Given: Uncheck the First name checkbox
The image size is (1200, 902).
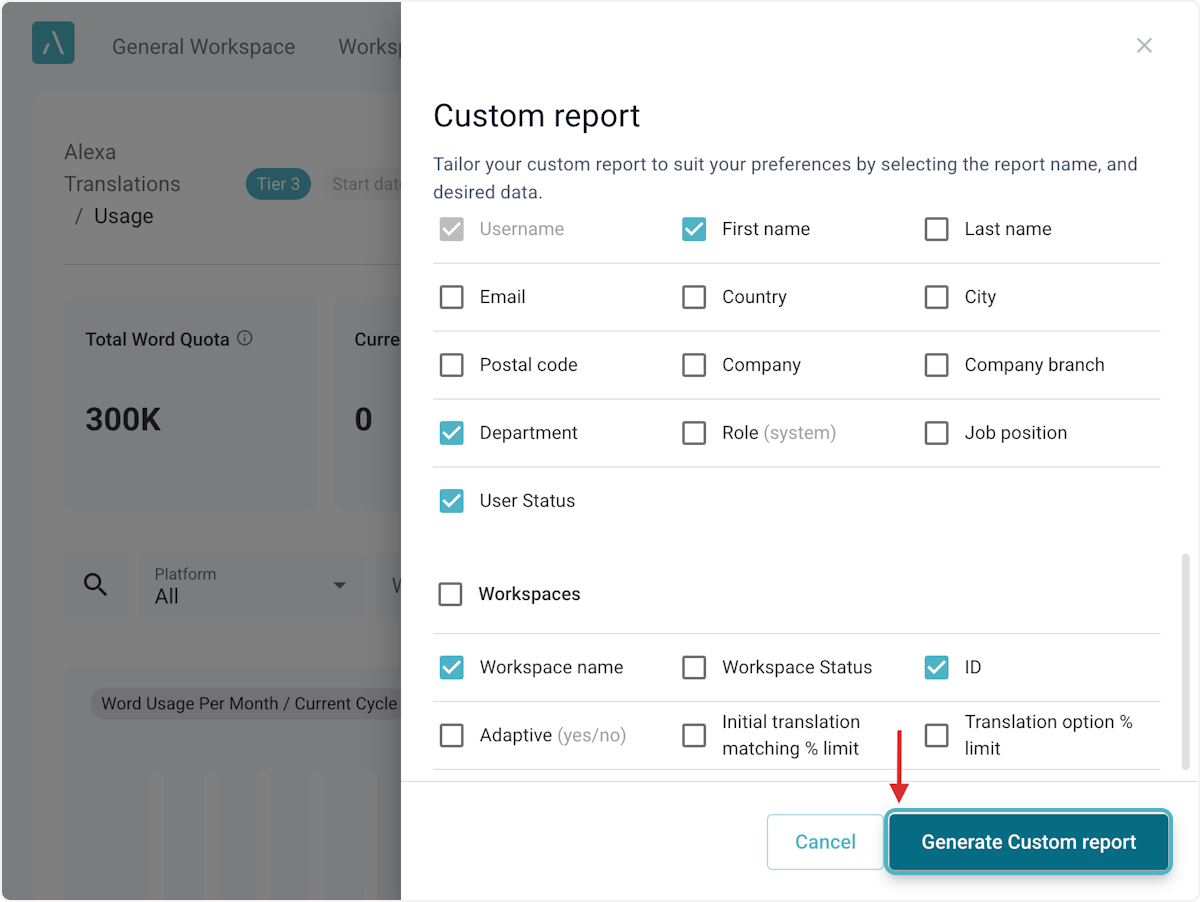Looking at the screenshot, I should tap(694, 229).
